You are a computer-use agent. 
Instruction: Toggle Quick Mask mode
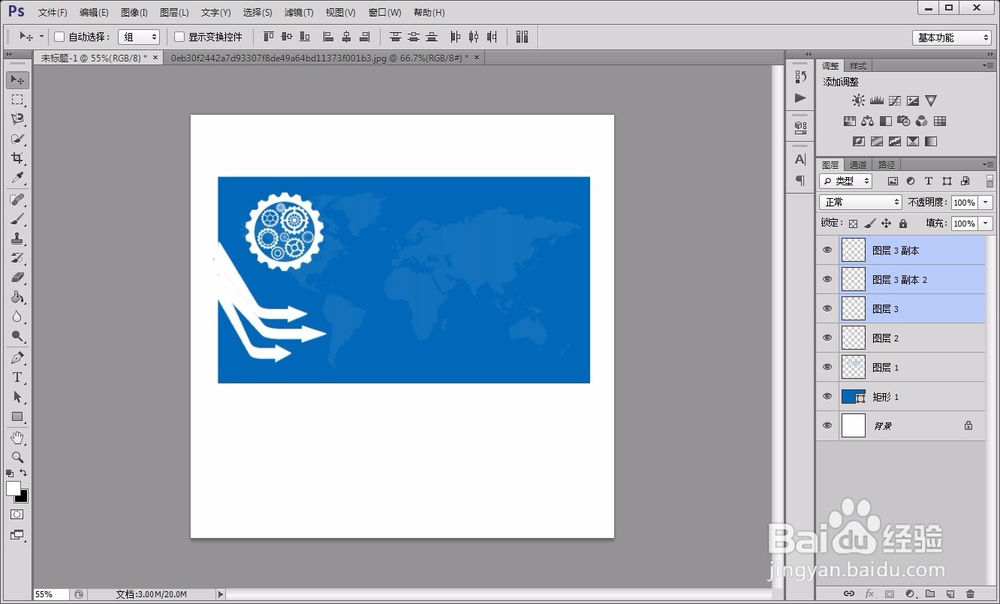pyautogui.click(x=17, y=514)
